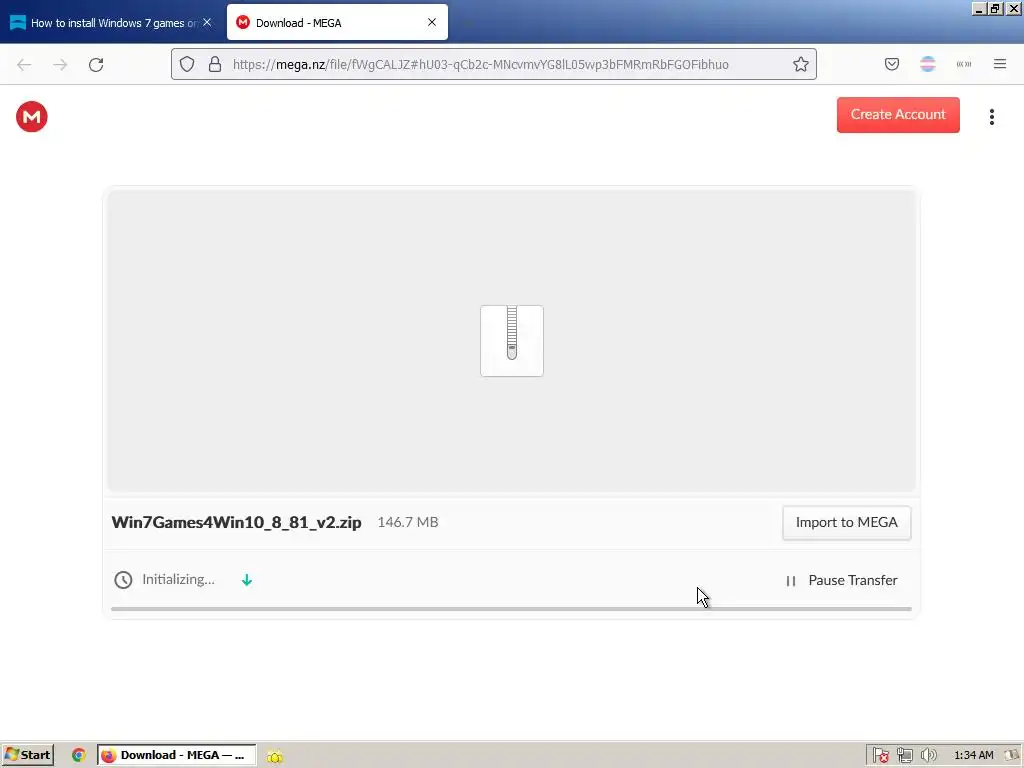Image resolution: width=1024 pixels, height=768 pixels.
Task: Click the clock icon beside Initializing
Action: (123, 580)
